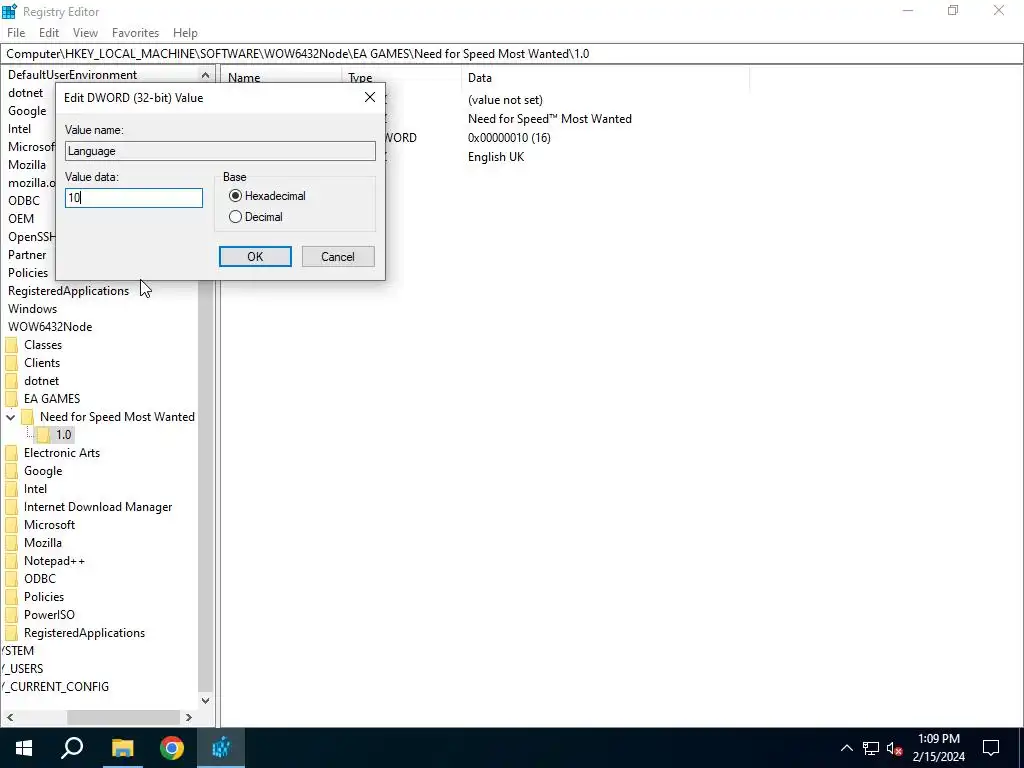Viewport: 1024px width, 768px height.
Task: Open the Edit menu
Action: [49, 33]
